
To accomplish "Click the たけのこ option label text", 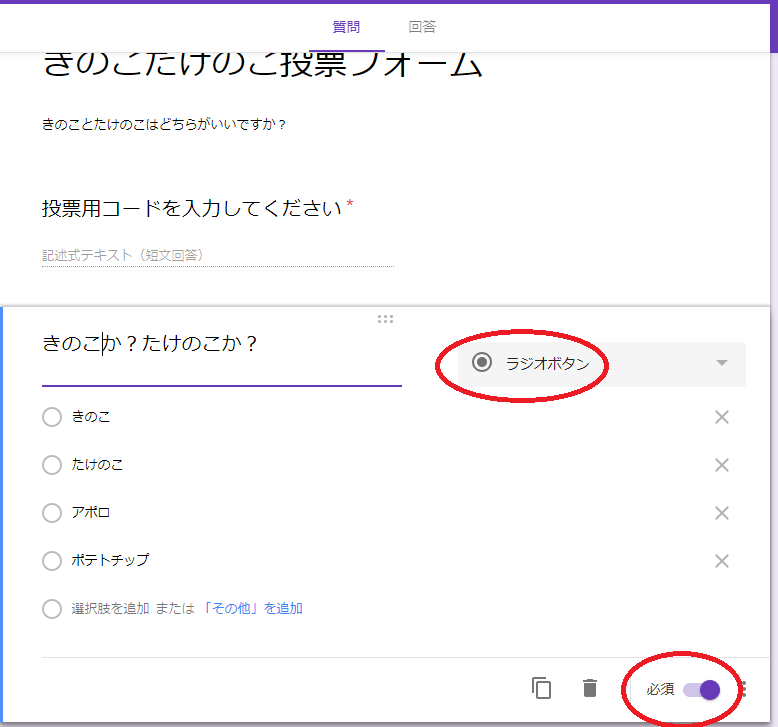I will click(97, 464).
